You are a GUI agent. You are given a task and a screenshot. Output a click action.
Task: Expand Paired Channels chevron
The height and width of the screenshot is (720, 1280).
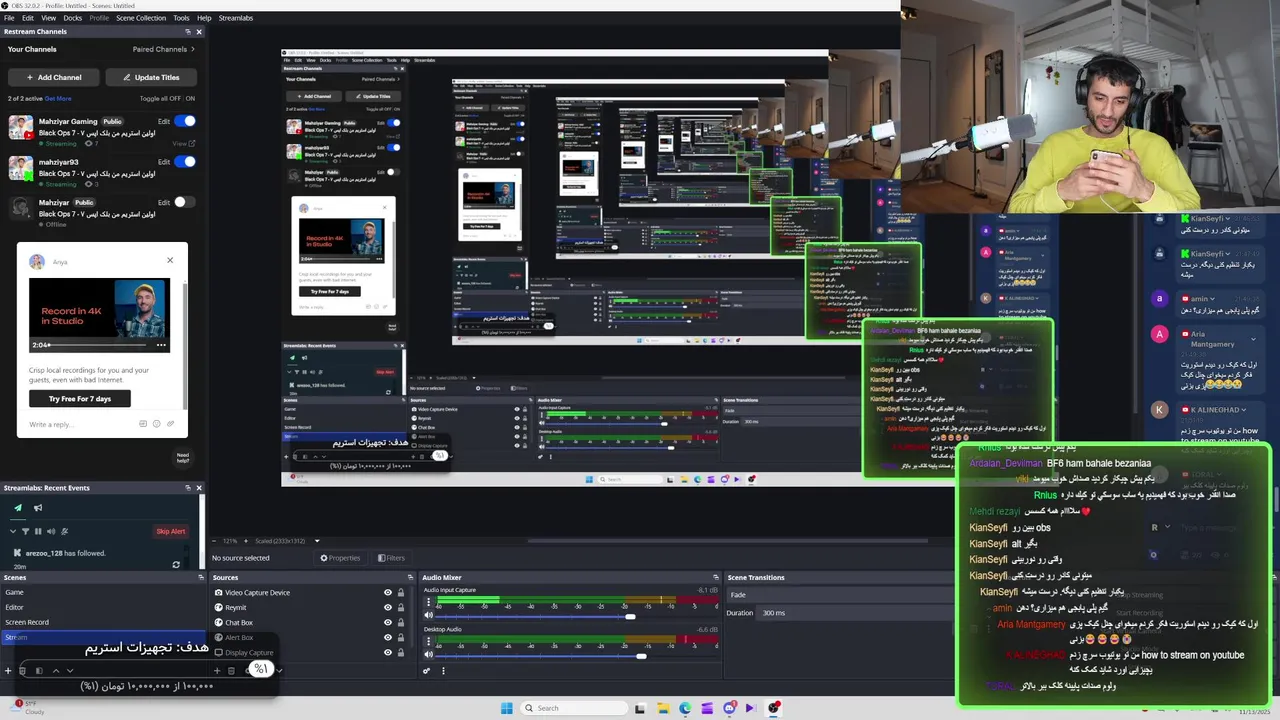[192, 49]
